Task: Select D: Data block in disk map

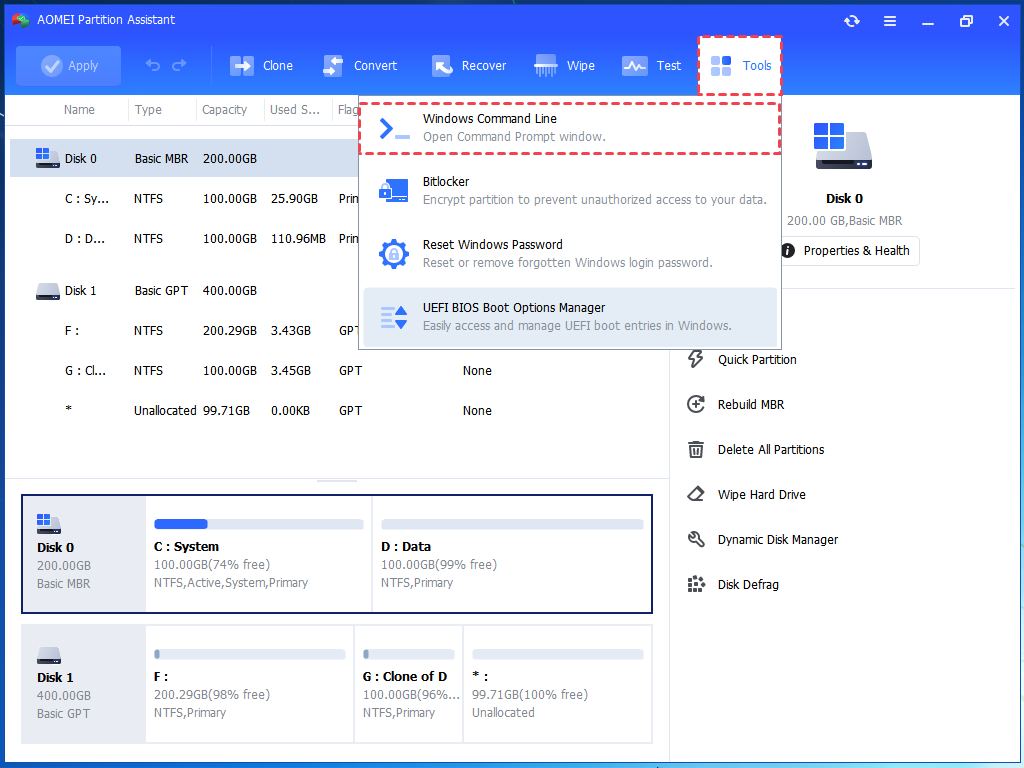Action: coord(511,554)
